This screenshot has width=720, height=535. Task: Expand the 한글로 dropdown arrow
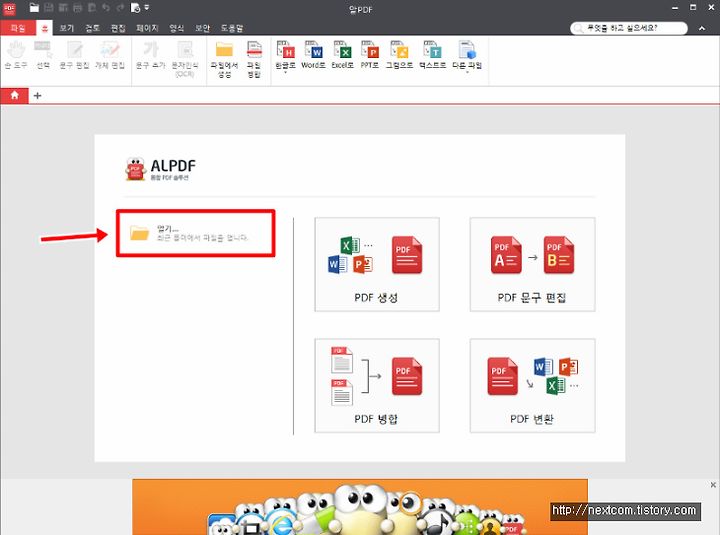pos(285,72)
